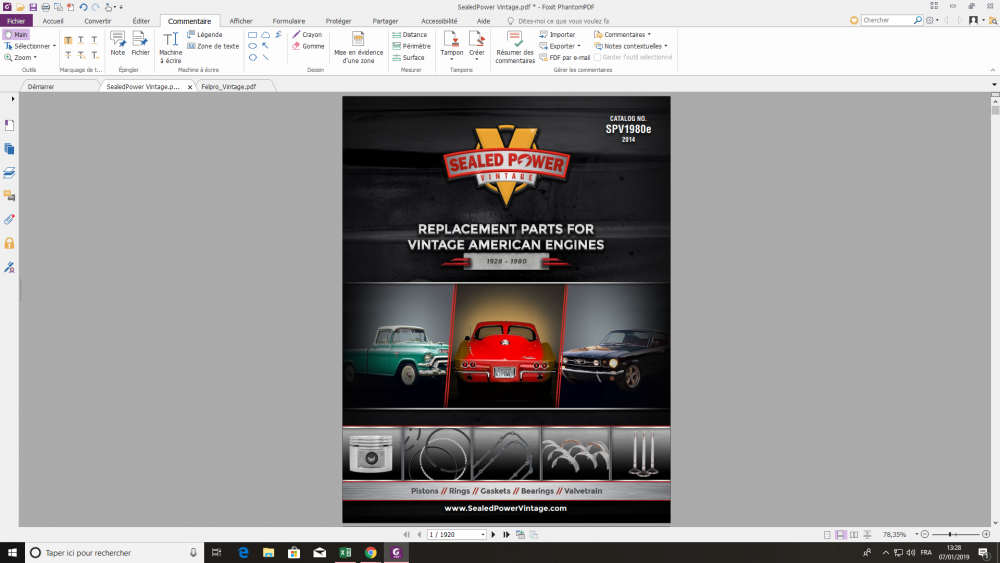
Task: Select the Crayon pencil tool
Action: (x=307, y=34)
